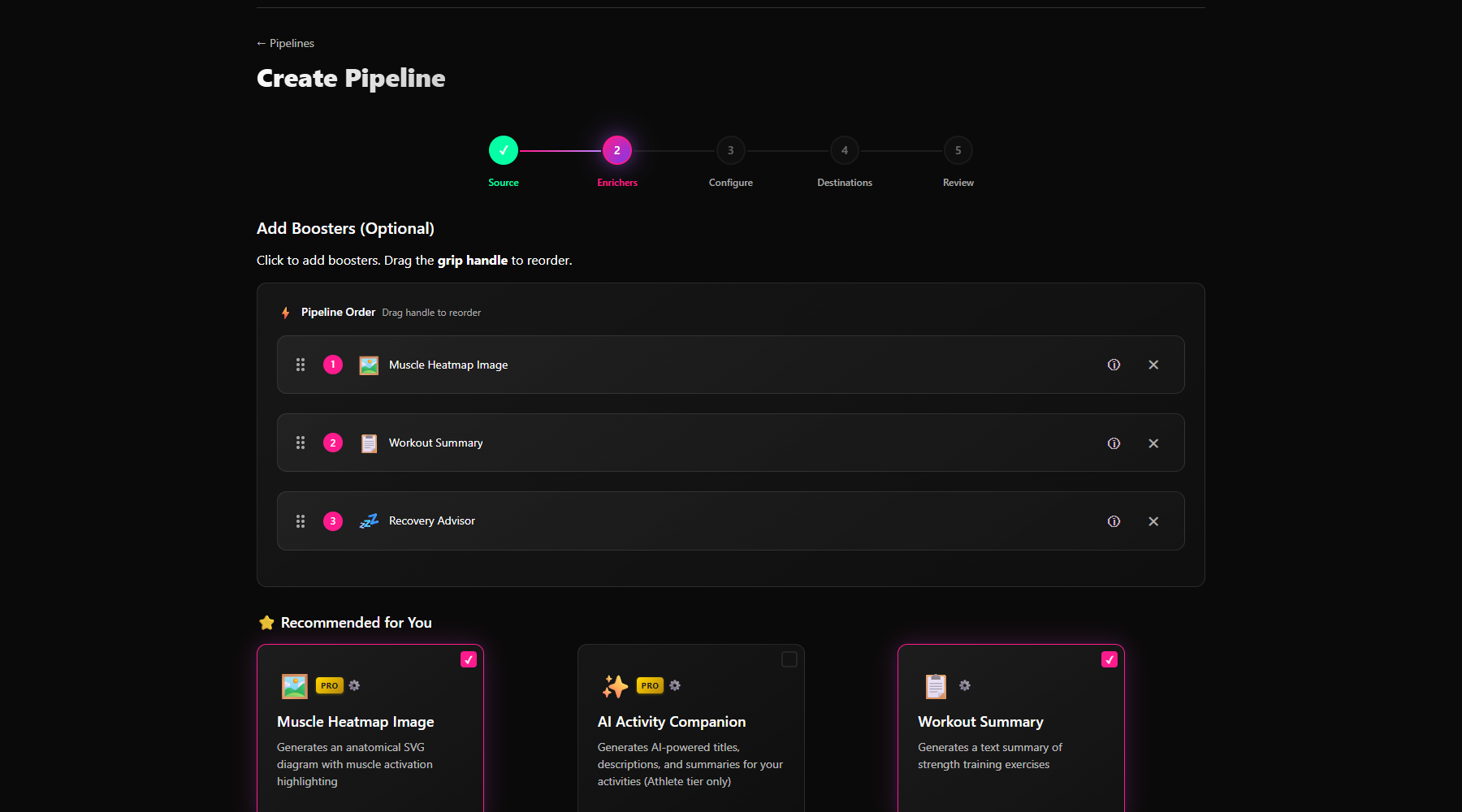Click the info icon on Workout Summary booster
1462x812 pixels.
tap(1113, 443)
